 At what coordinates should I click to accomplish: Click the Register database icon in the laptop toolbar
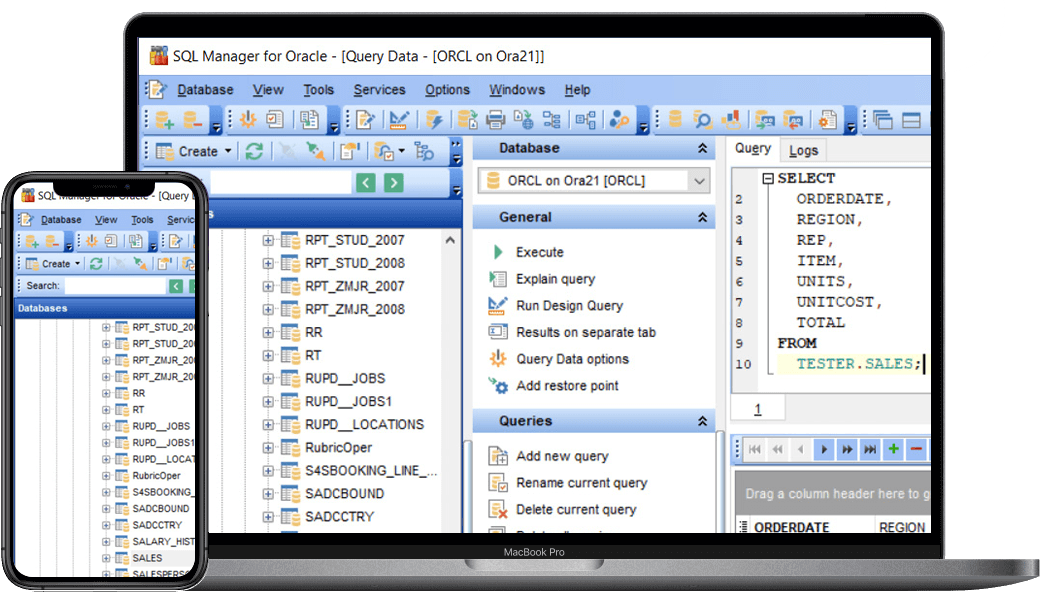pos(163,120)
